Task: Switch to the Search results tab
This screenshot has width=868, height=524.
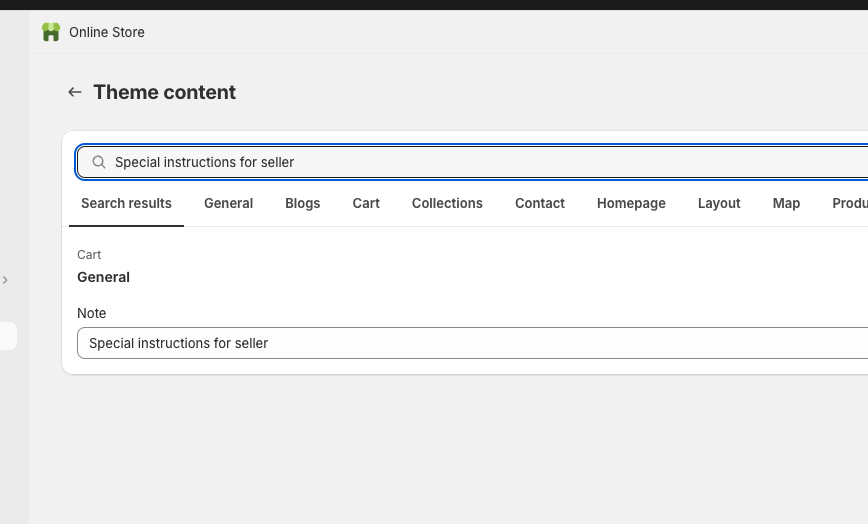Action: pyautogui.click(x=126, y=203)
